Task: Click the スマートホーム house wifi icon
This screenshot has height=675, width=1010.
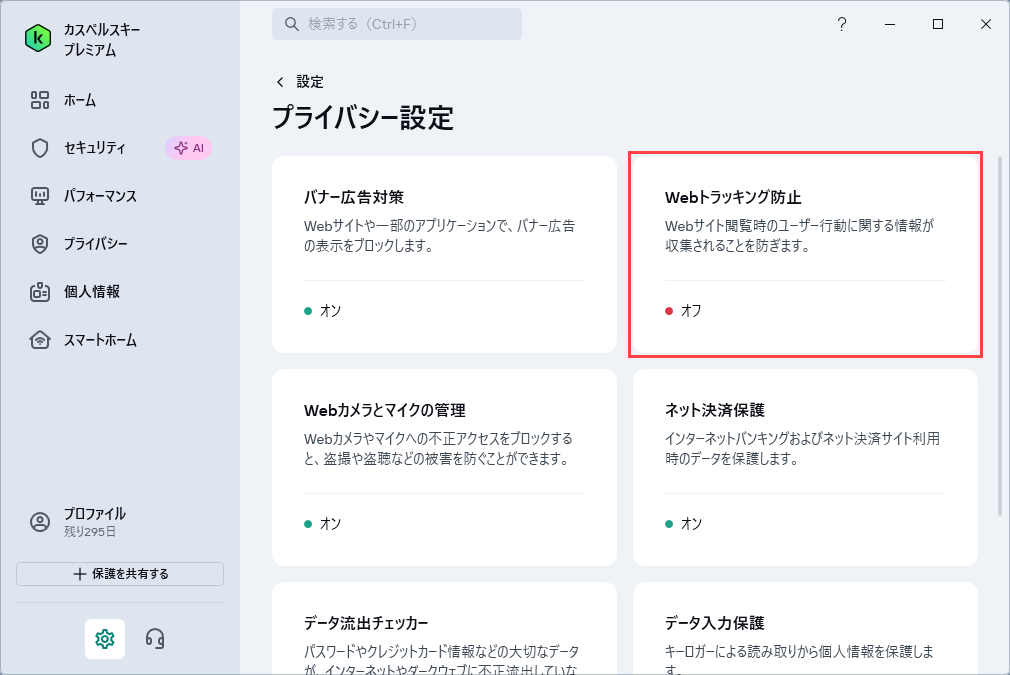Action: pos(40,339)
